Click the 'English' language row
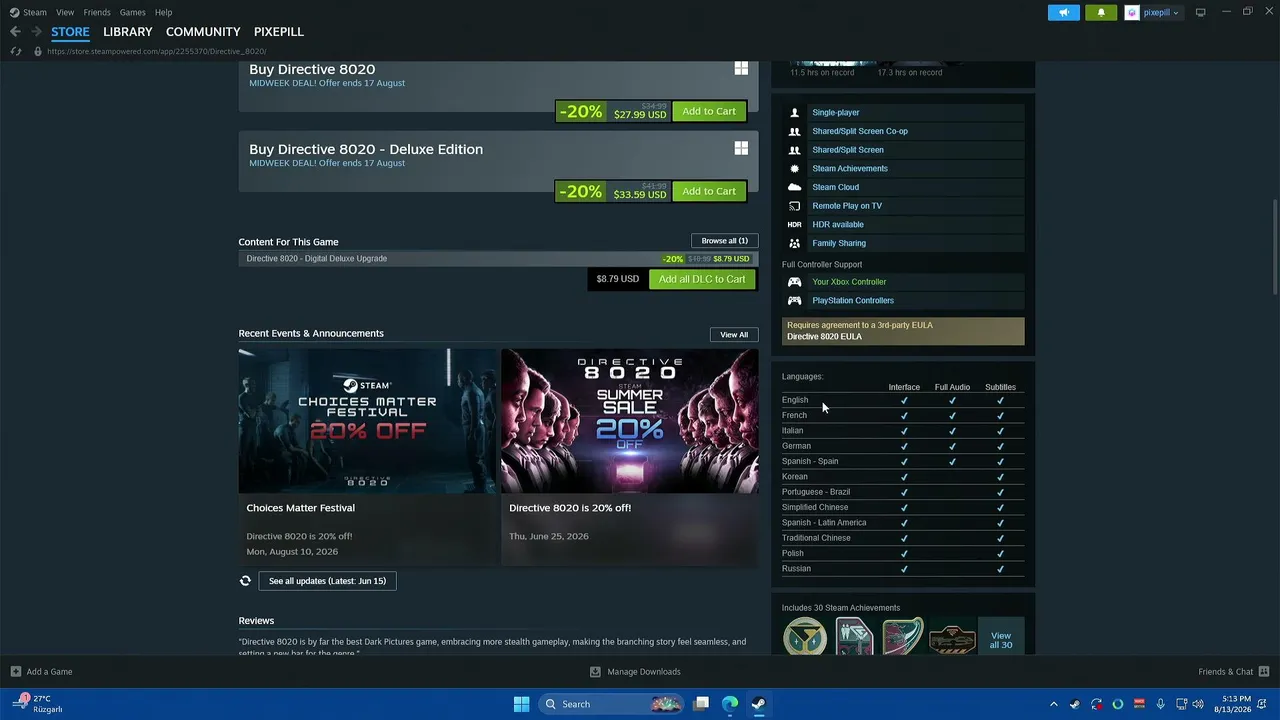 903,400
